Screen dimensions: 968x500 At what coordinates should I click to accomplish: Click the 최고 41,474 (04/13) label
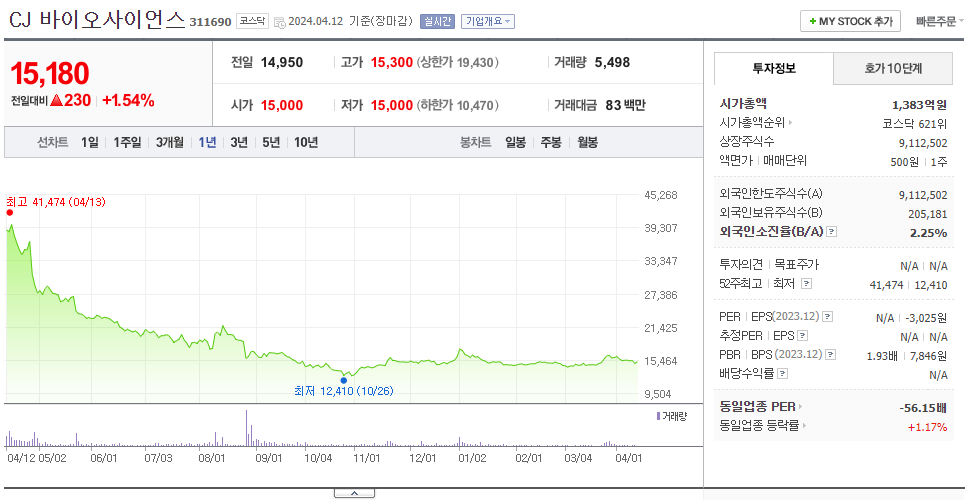tap(56, 202)
